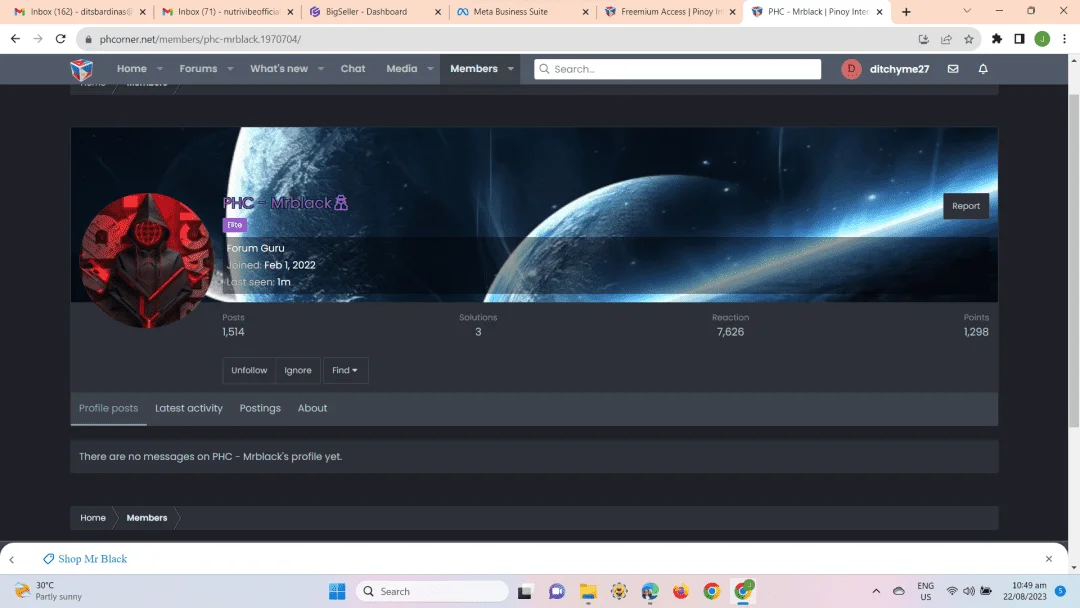1080x608 pixels.
Task: Switch to the Freemium Access browser tab
Action: (669, 12)
